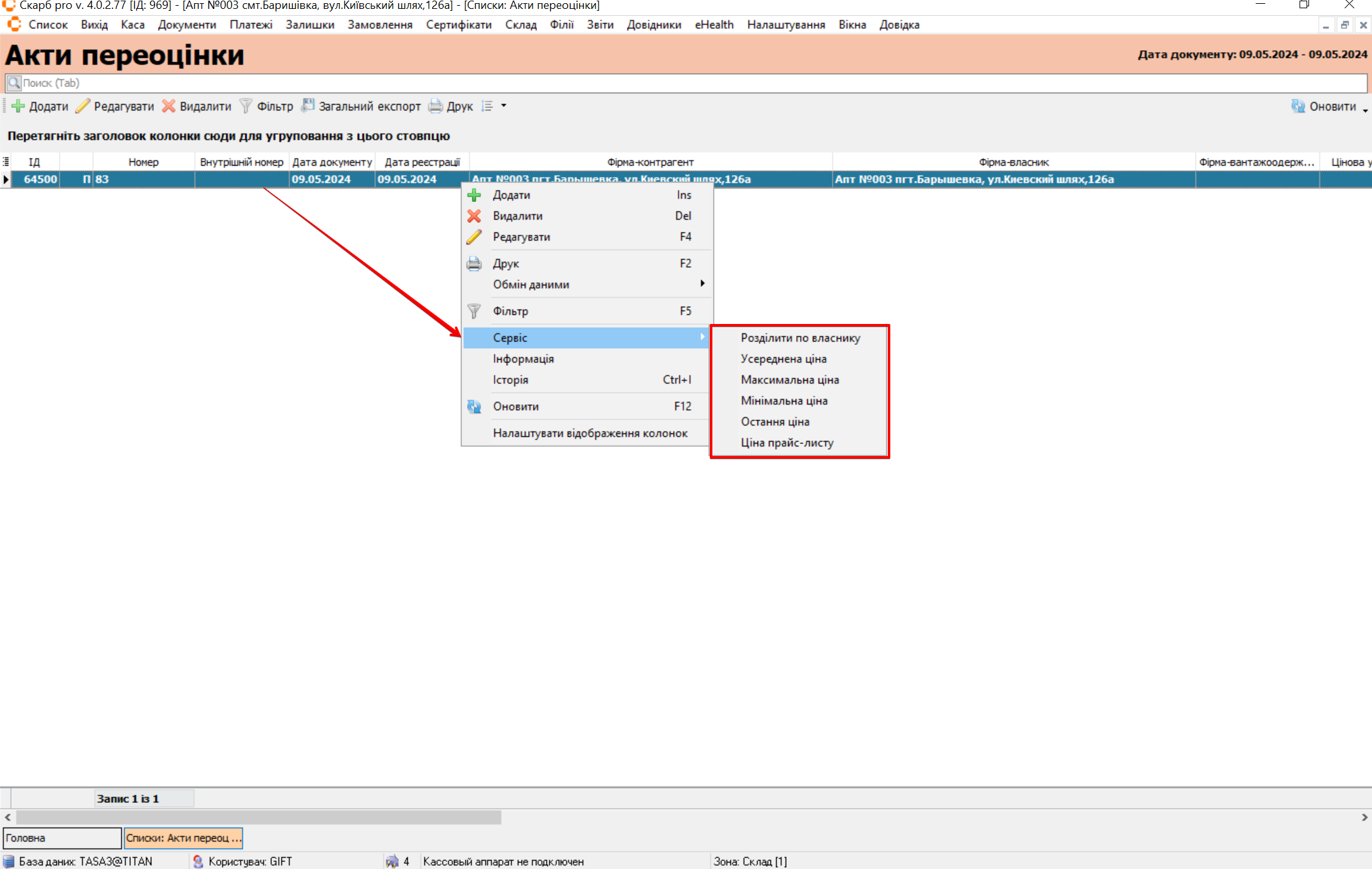Screen dimensions: 1372x869
Task: Click the Дата документу column header
Action: [332, 162]
